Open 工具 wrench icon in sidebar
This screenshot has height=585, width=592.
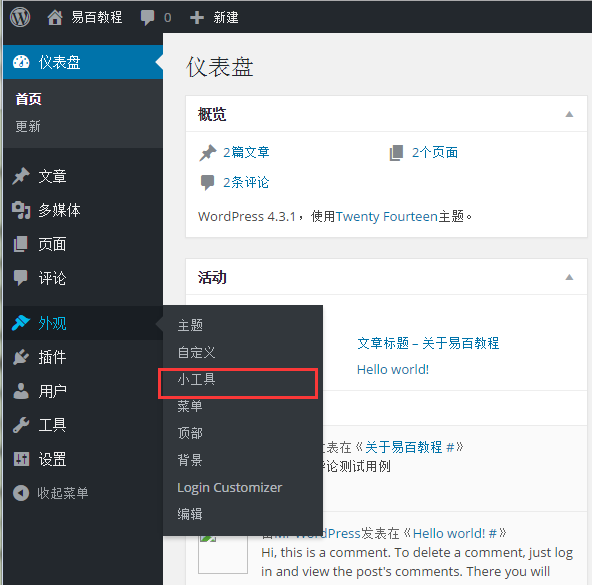(21, 425)
